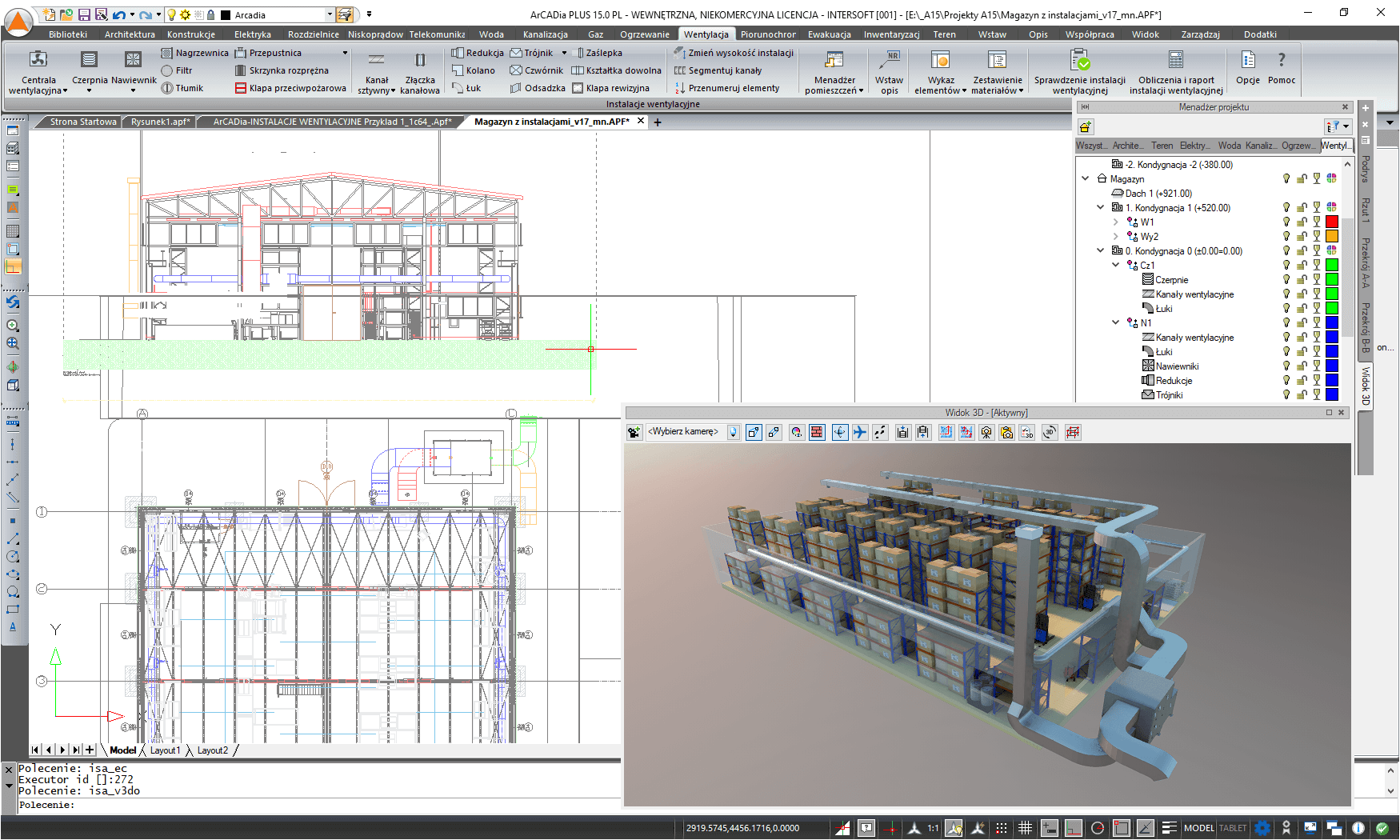Open Opcje settings
The height and width of the screenshot is (840, 1400).
1247,68
